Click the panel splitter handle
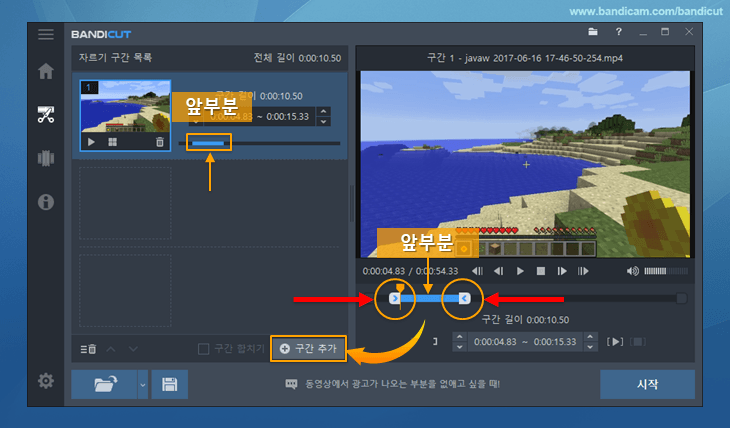Screen dimensions: 730x428 point(351,204)
